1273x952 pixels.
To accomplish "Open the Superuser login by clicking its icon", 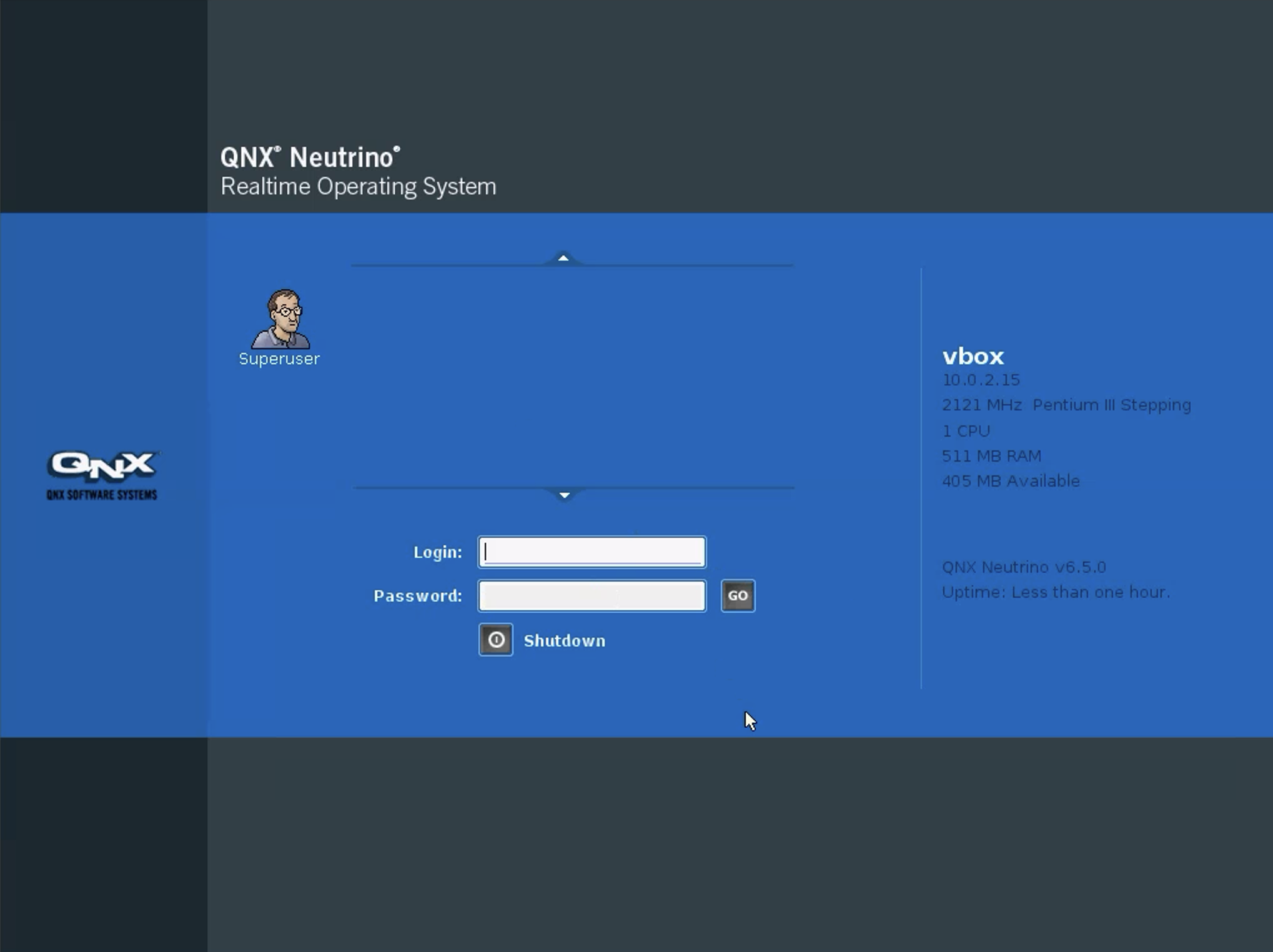I will pos(279,319).
